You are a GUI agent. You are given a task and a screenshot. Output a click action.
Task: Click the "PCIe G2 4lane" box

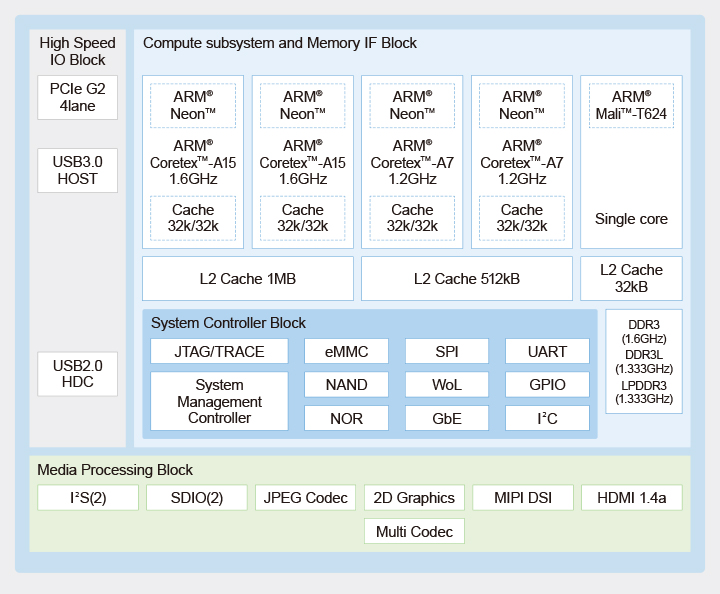point(77,97)
